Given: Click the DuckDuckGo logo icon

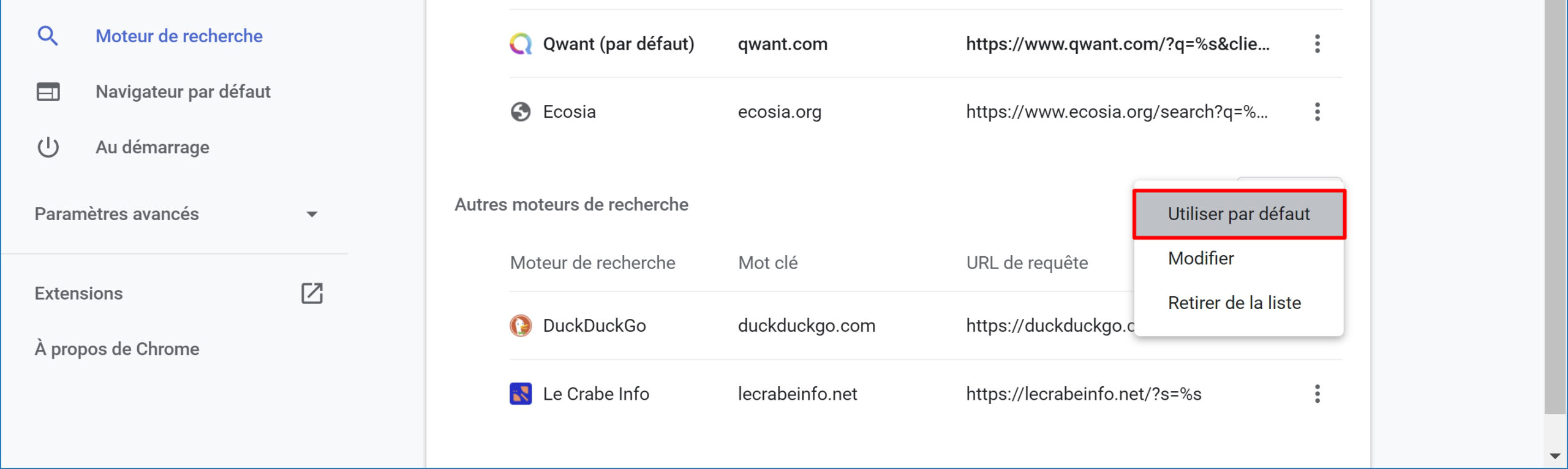Looking at the screenshot, I should point(521,326).
